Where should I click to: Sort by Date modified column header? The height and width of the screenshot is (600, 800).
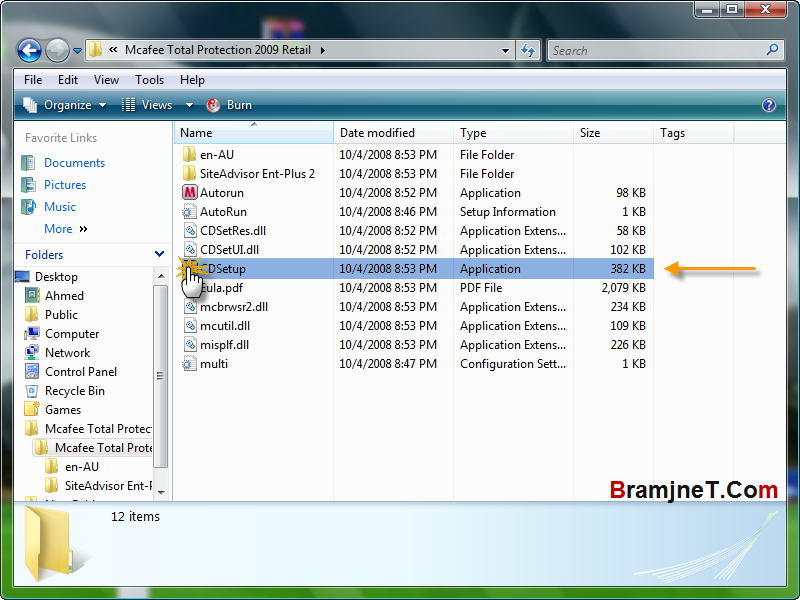pos(393,133)
